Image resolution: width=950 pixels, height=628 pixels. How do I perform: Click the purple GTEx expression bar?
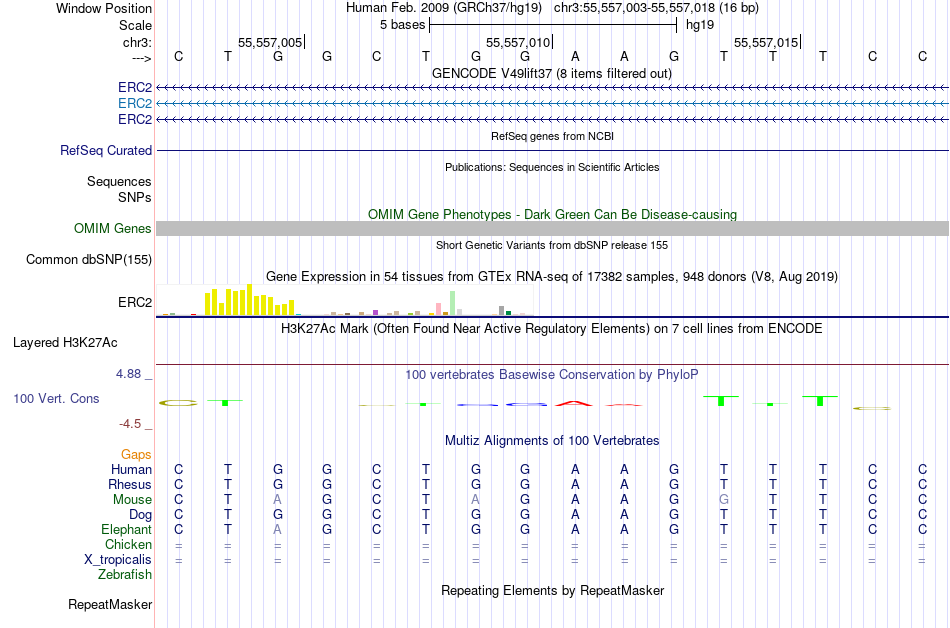click(x=376, y=312)
